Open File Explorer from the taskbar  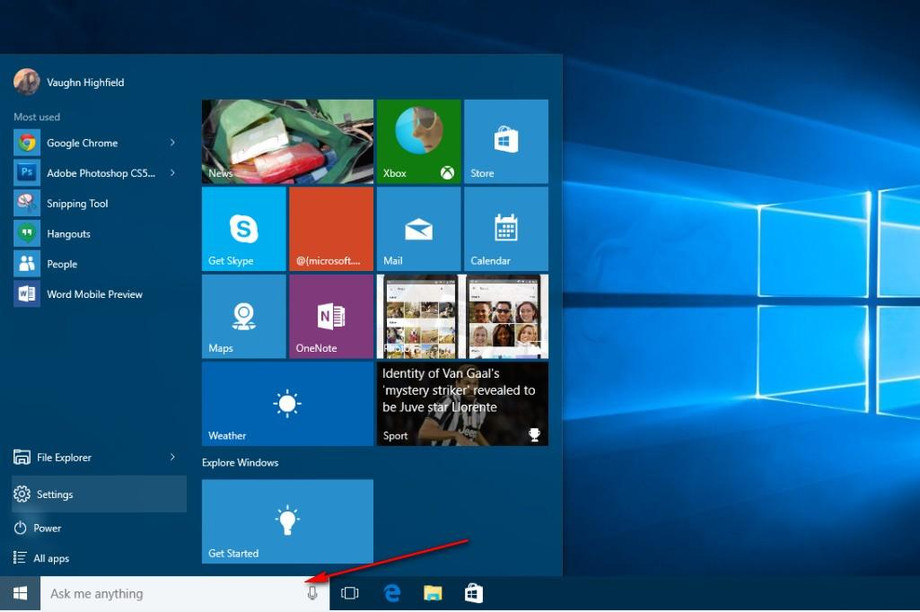click(x=433, y=593)
